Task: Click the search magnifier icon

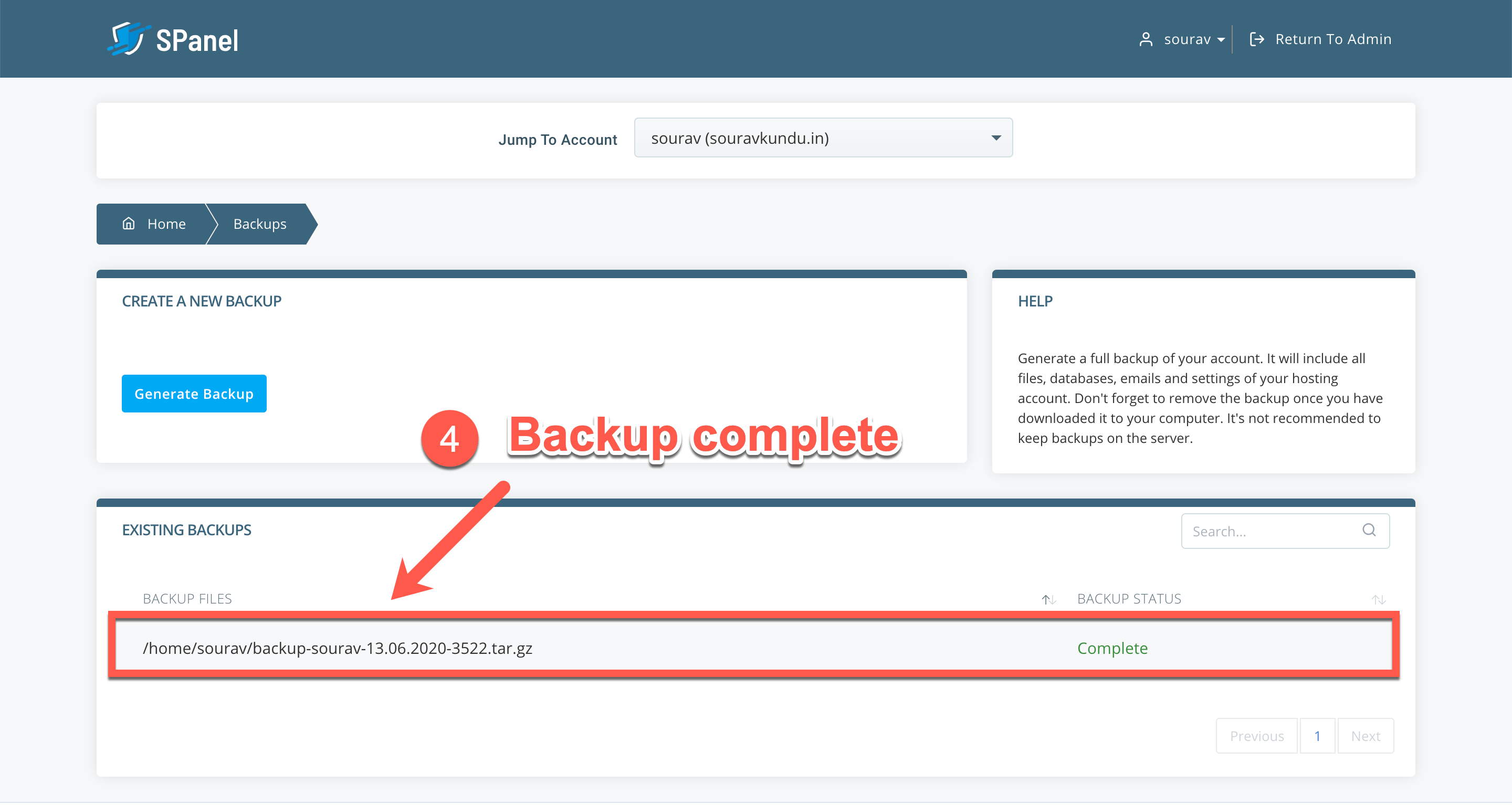Action: tap(1369, 531)
